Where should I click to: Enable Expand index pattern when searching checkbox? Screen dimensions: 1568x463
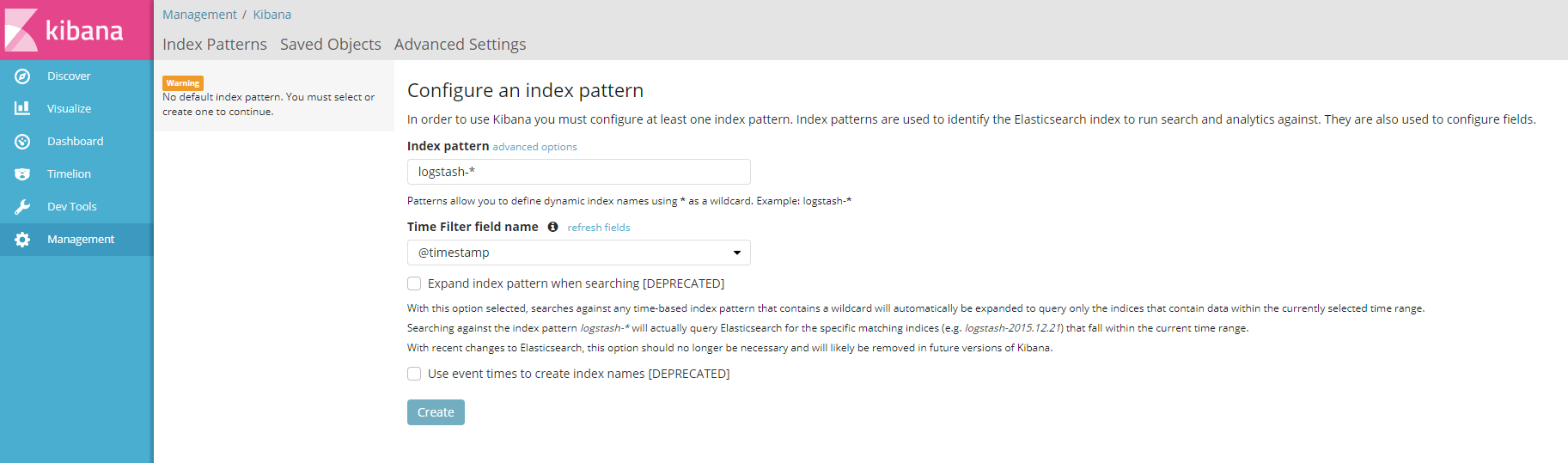(414, 283)
